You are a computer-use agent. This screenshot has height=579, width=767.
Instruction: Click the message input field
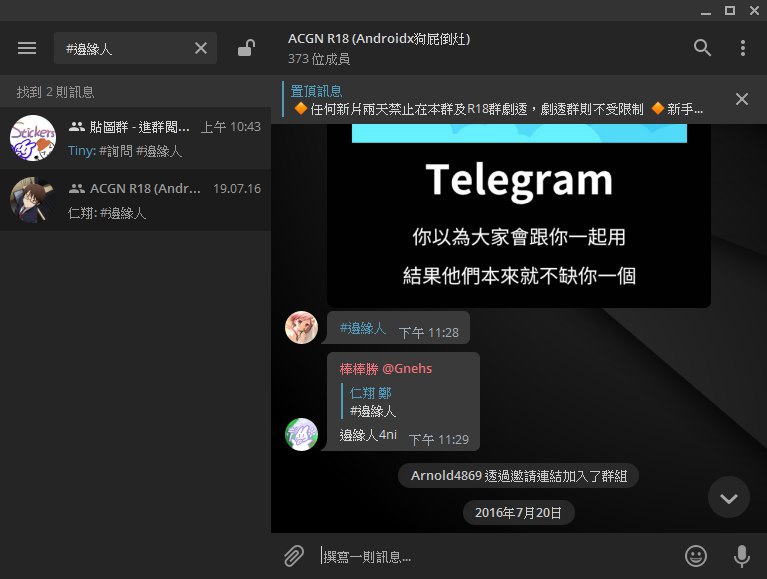click(495, 556)
